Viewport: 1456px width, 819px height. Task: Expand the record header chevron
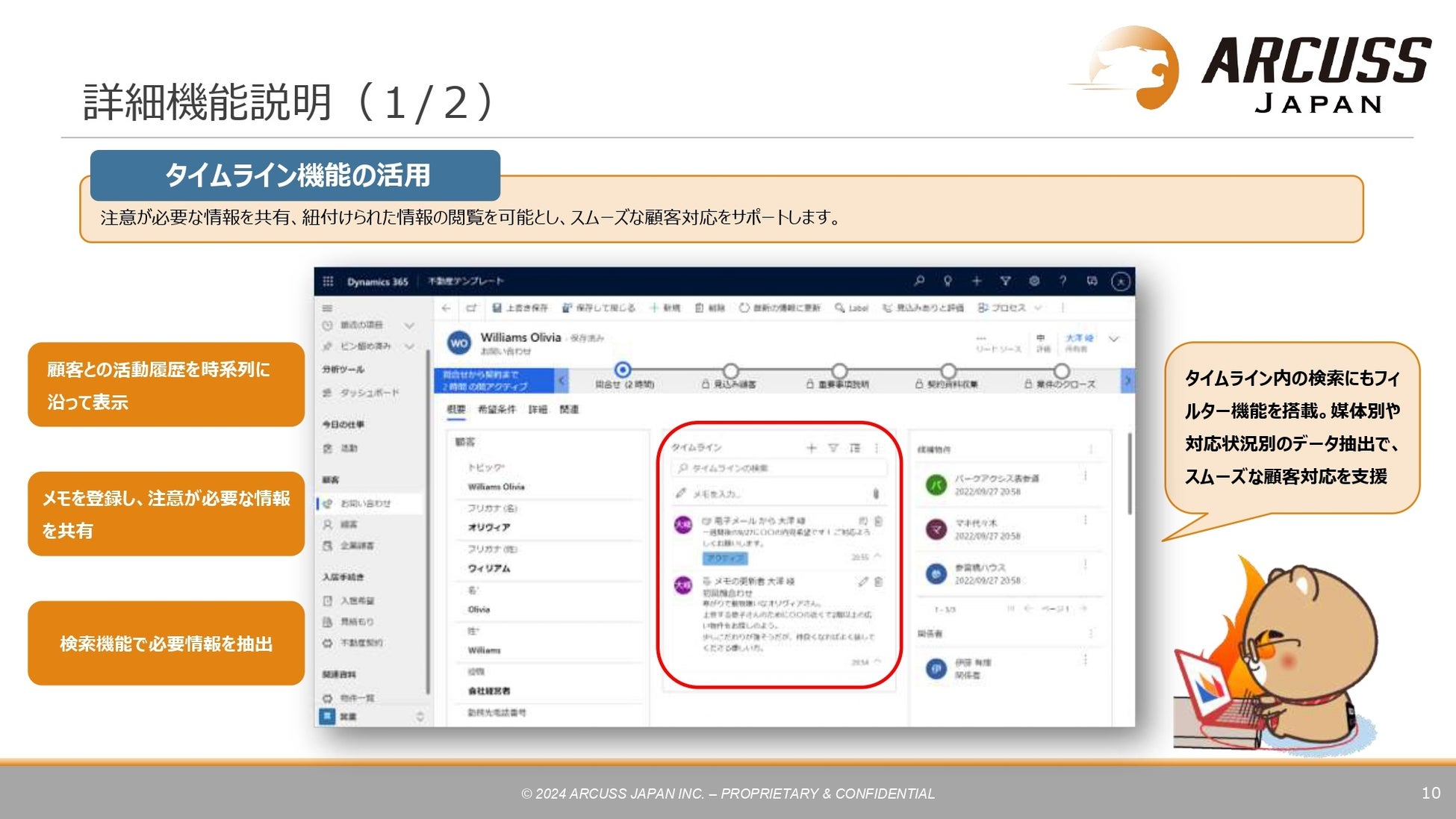coord(1114,339)
